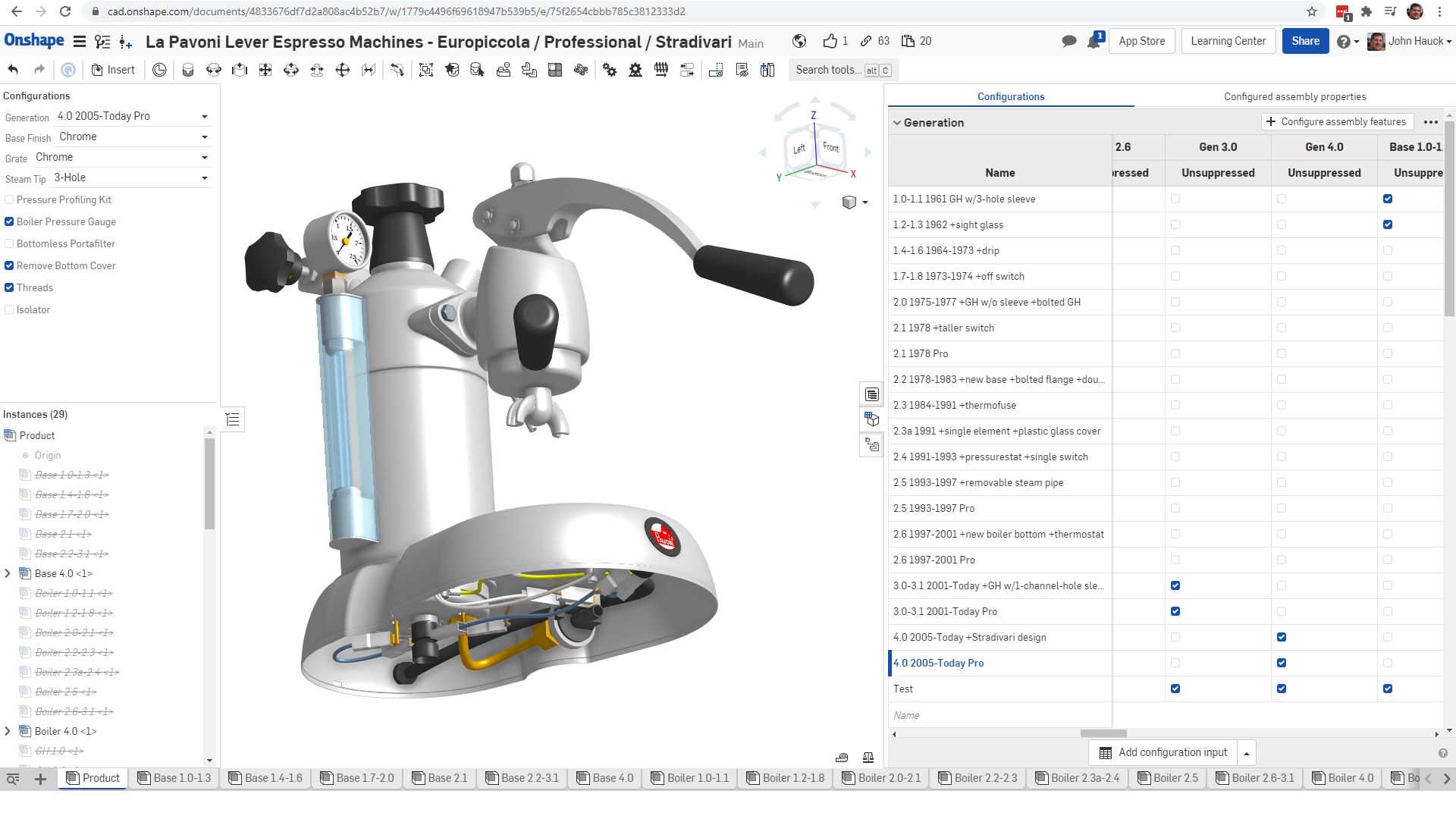This screenshot has height=819, width=1456.
Task: Open the notifications bell
Action: tap(1095, 41)
